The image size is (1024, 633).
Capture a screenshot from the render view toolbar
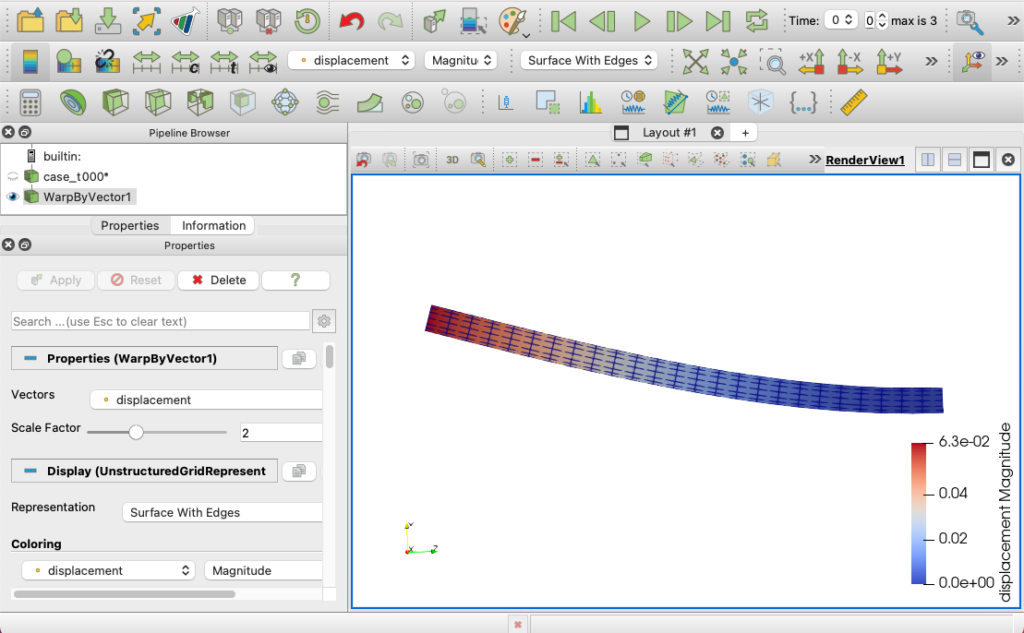pyautogui.click(x=421, y=159)
